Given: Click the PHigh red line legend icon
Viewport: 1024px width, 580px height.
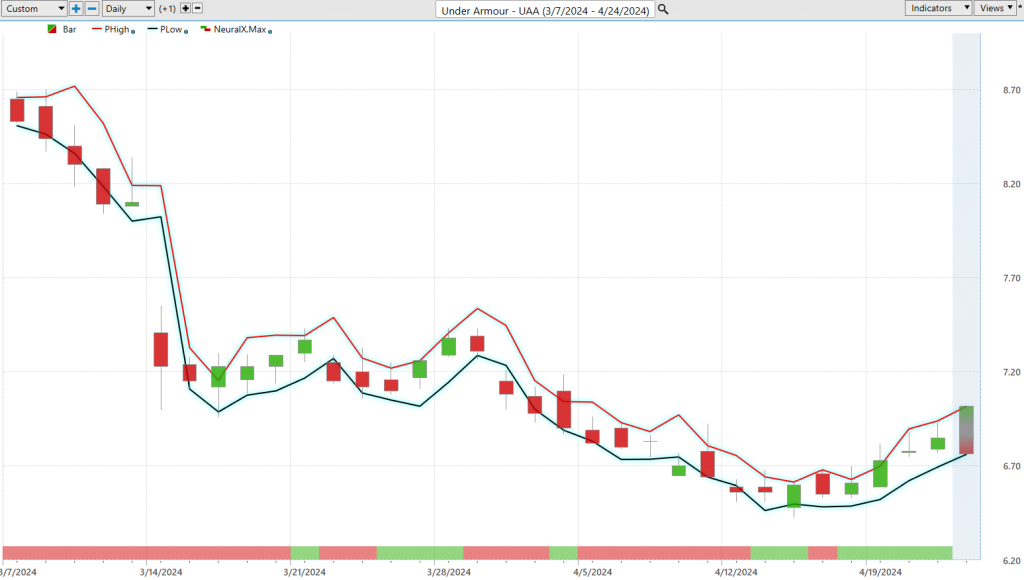Looking at the screenshot, I should 97,30.
